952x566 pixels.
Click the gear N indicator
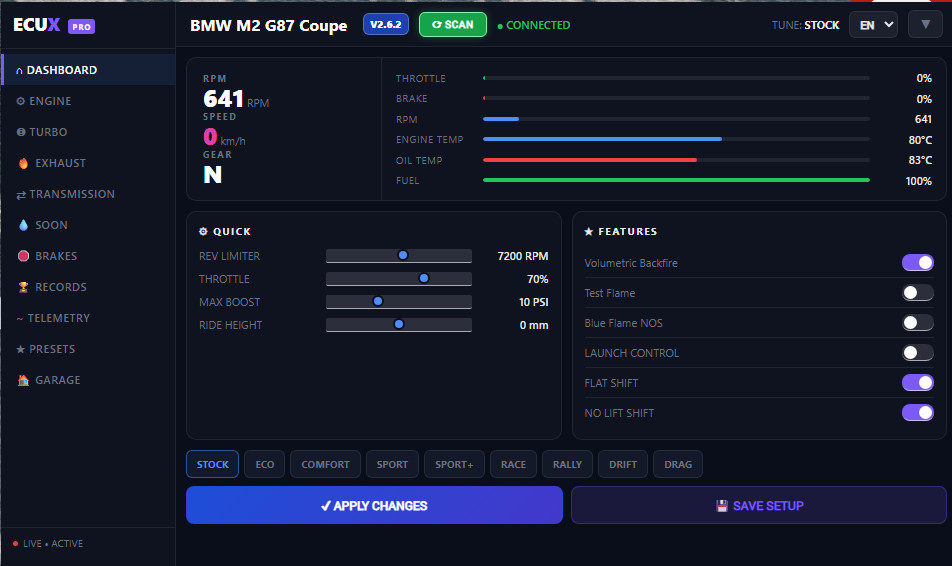pyautogui.click(x=212, y=175)
